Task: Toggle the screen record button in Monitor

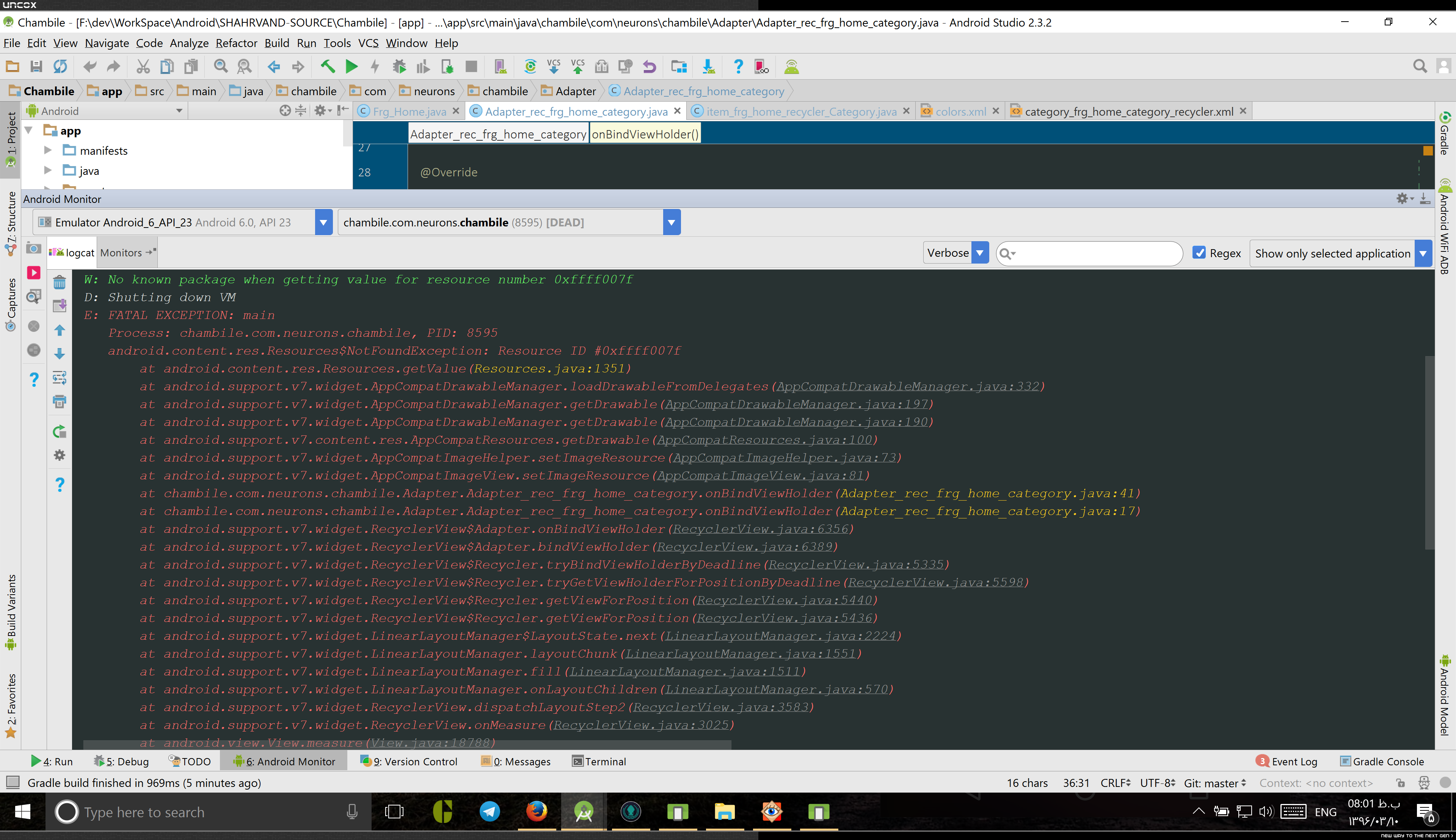Action: pos(34,272)
